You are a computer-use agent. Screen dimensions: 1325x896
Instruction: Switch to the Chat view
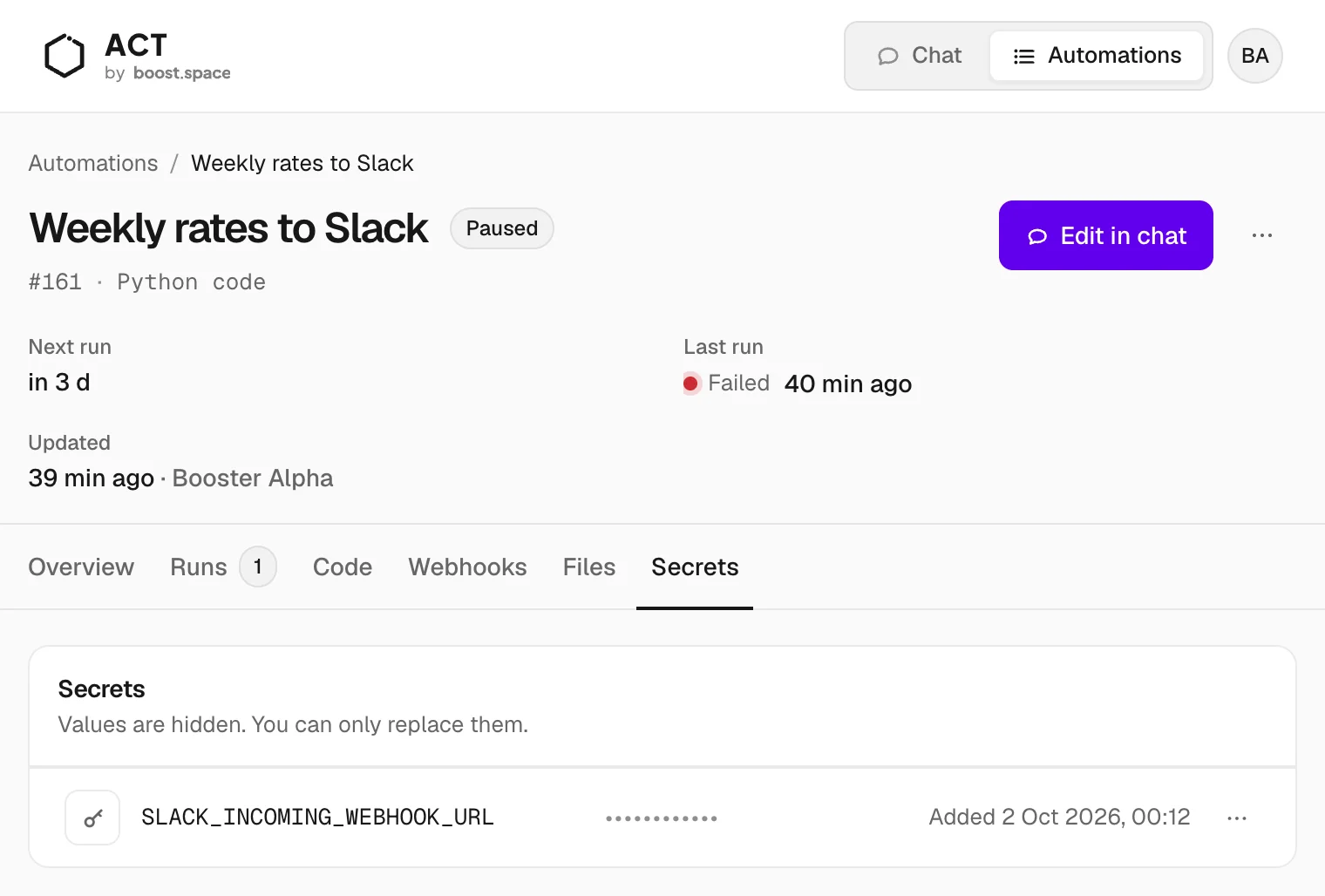[x=920, y=56]
